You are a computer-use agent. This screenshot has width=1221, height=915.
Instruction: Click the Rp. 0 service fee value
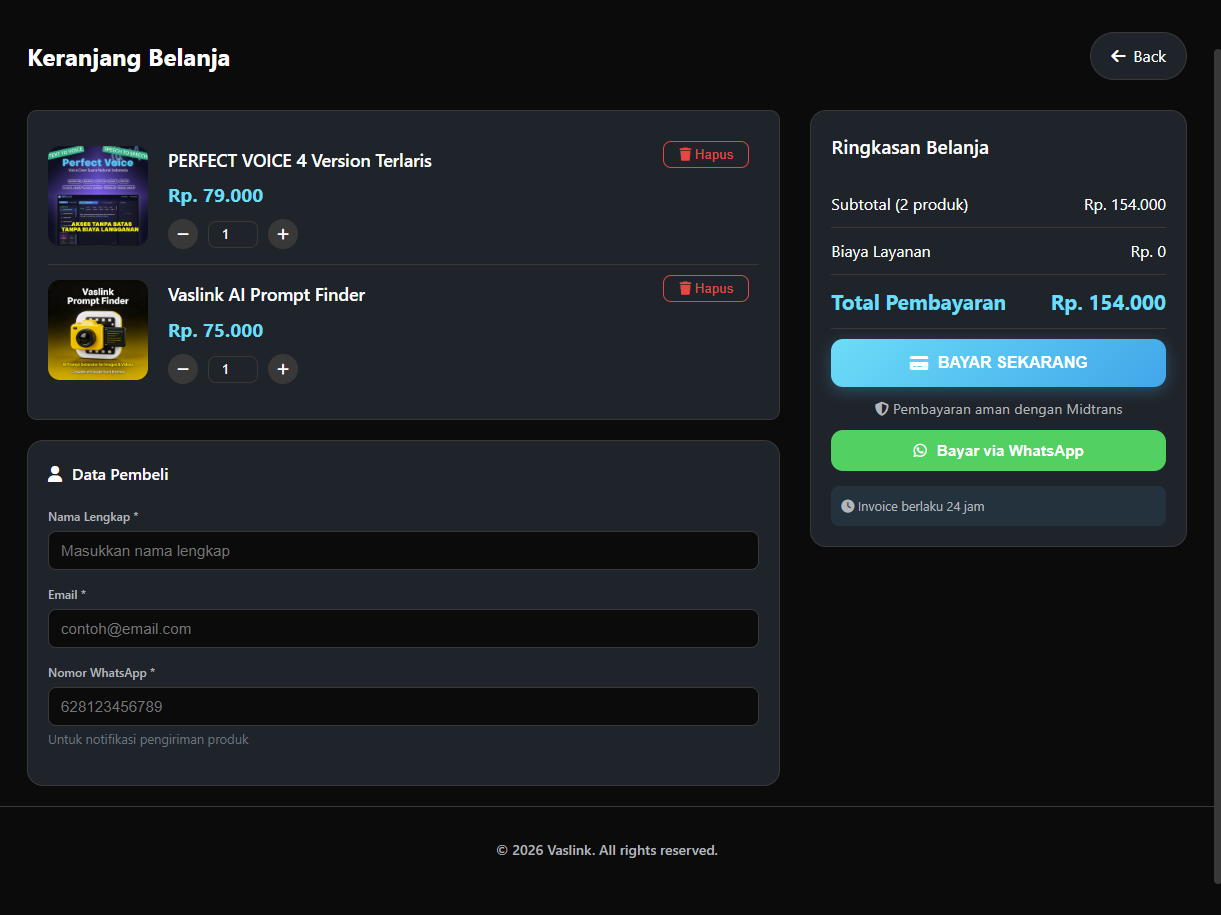coord(1148,252)
